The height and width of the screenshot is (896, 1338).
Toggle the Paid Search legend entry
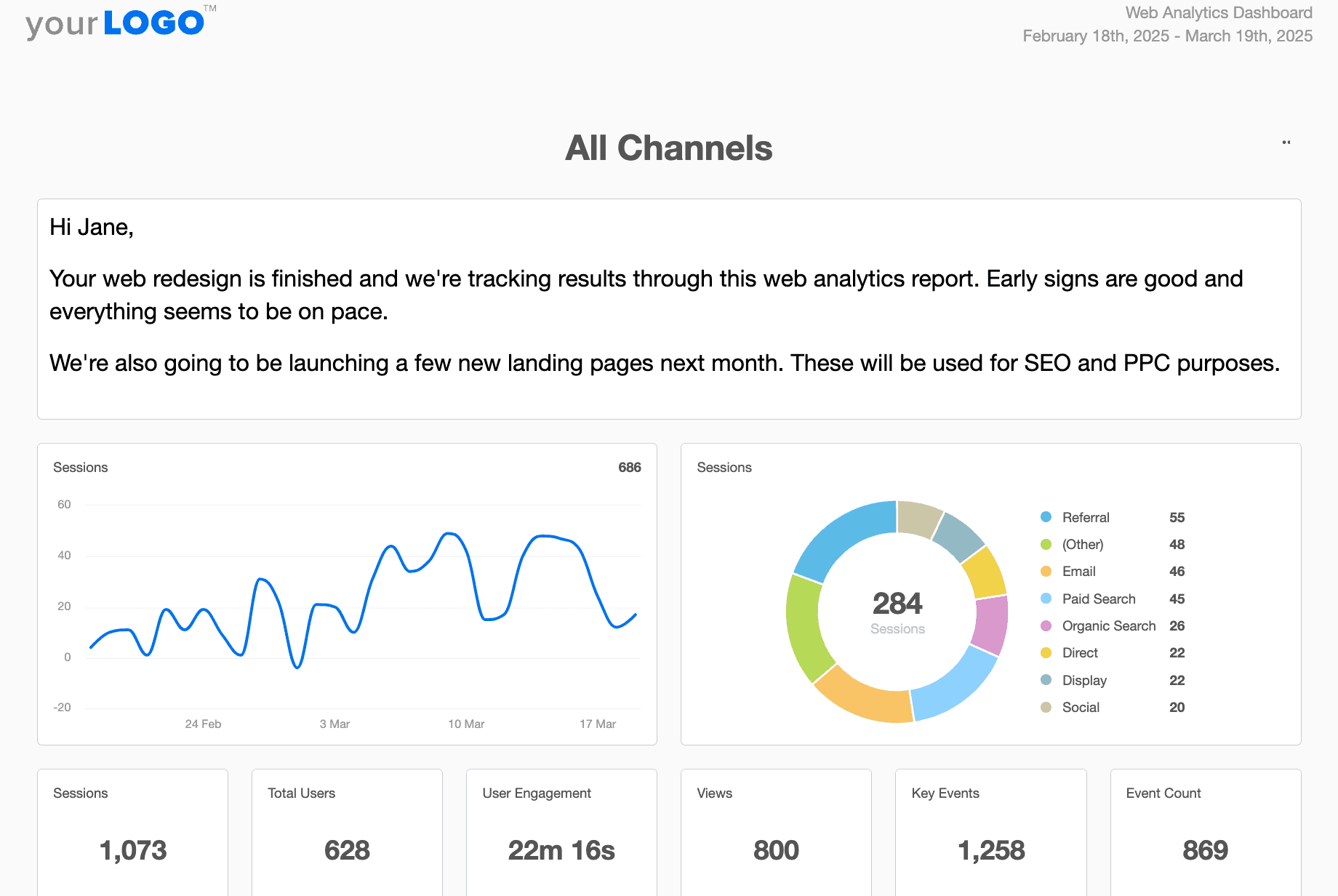click(1098, 599)
